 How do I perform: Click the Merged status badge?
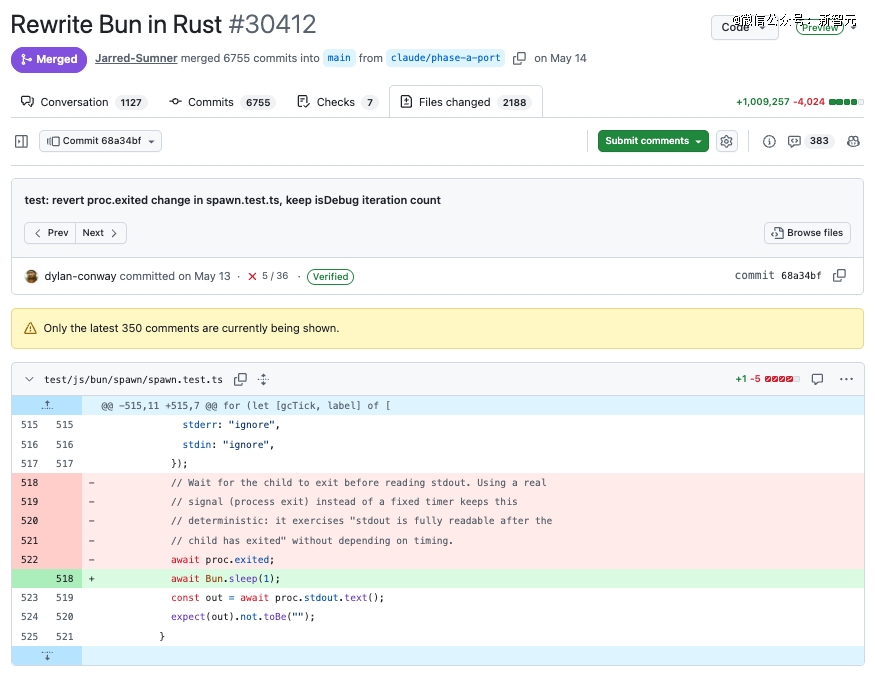point(49,59)
